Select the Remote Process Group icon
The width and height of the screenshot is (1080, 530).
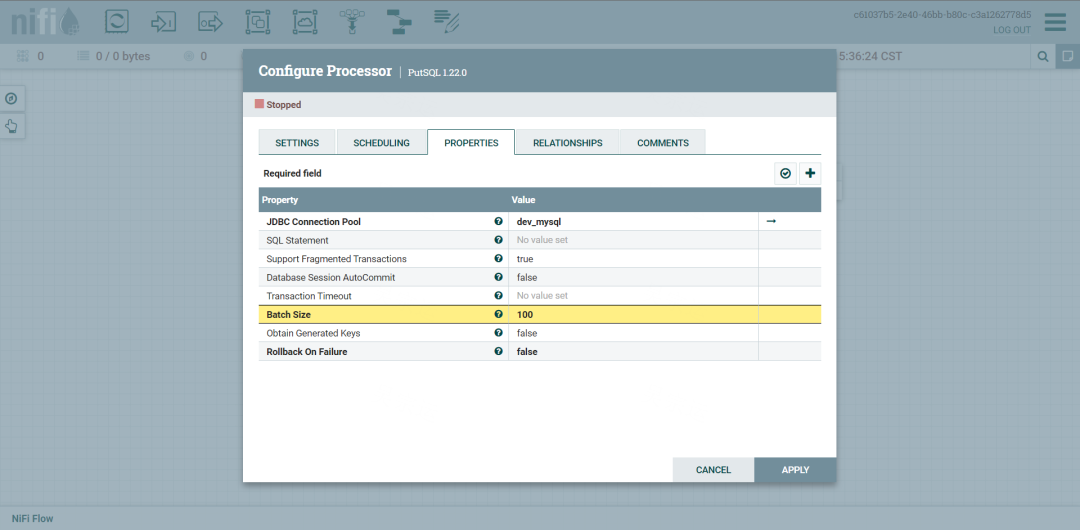tap(304, 22)
